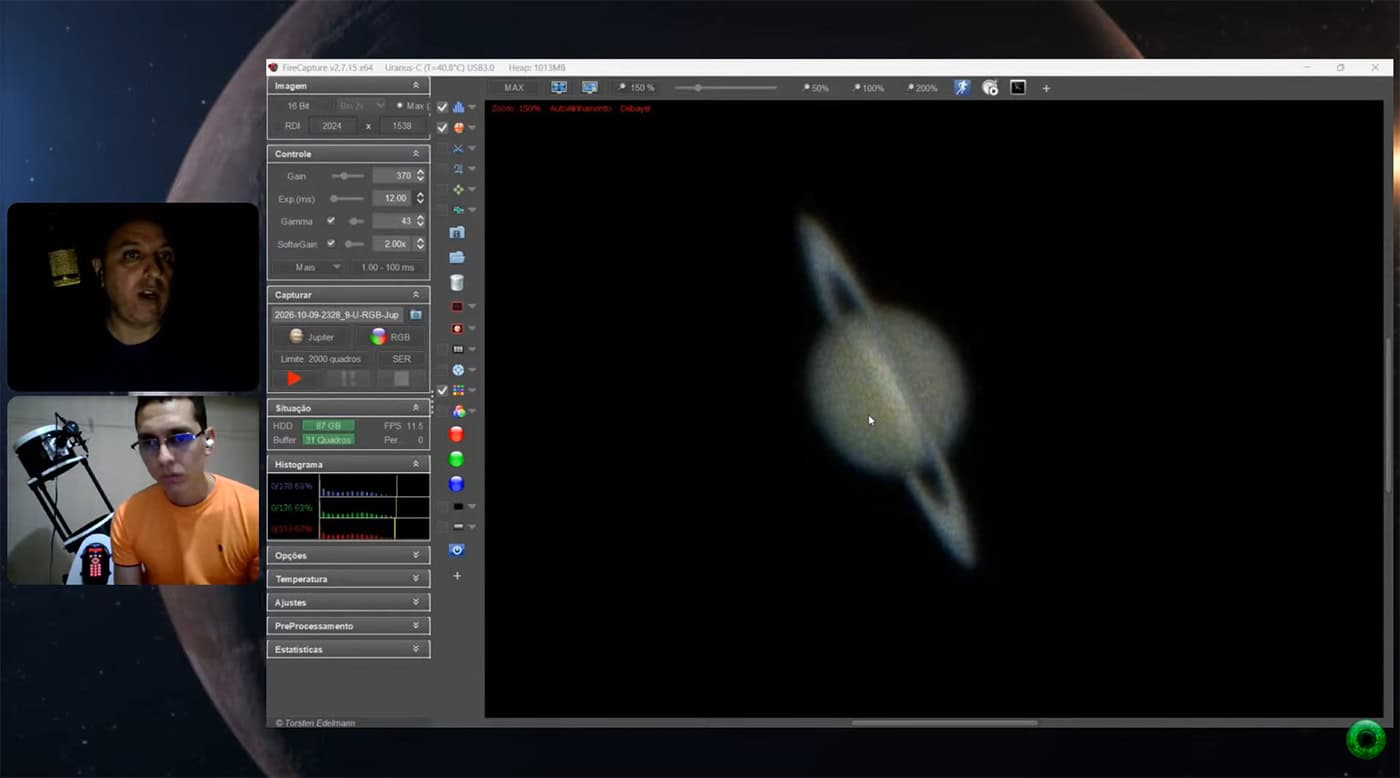Click the SER format button

click(x=401, y=359)
